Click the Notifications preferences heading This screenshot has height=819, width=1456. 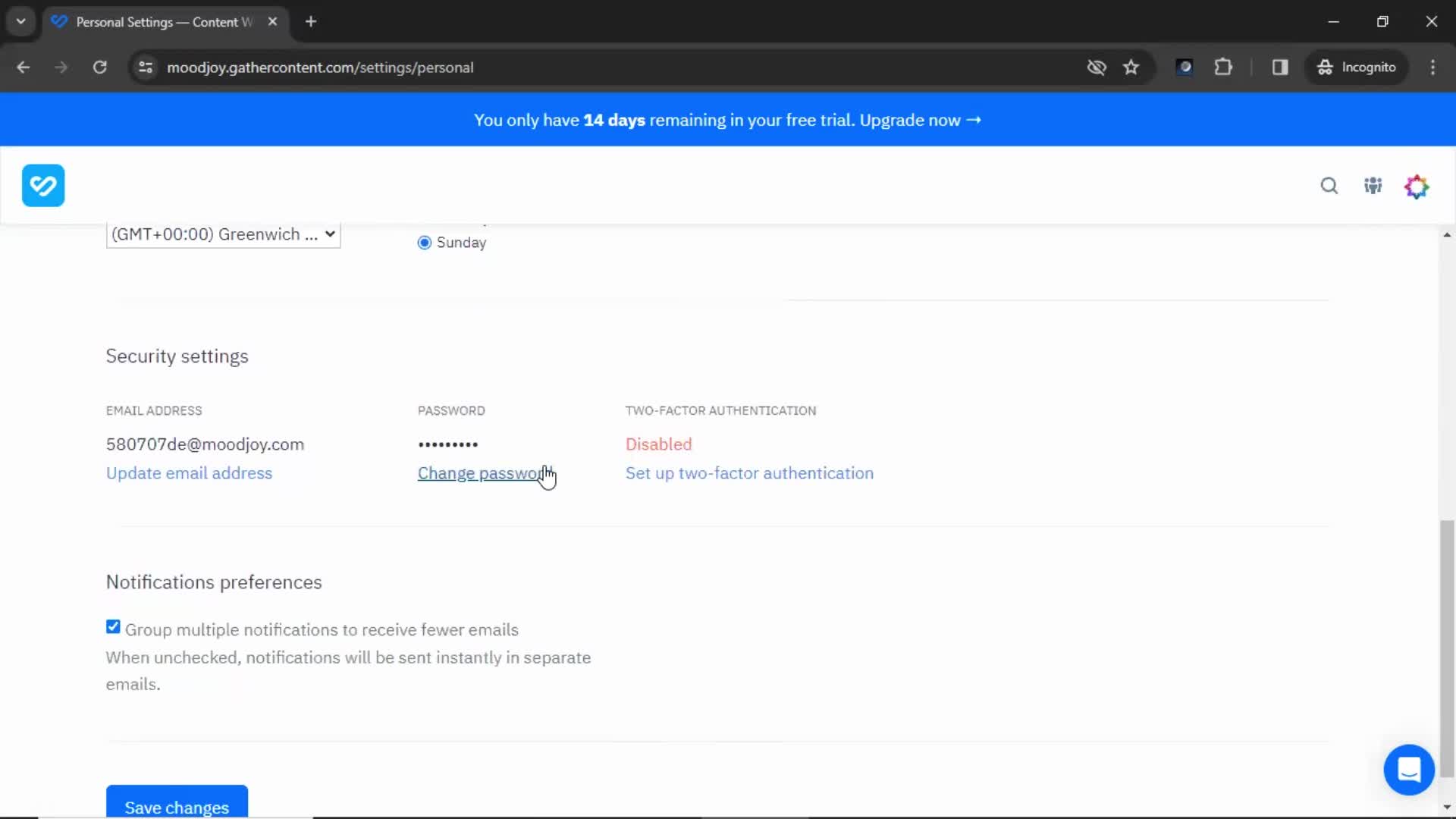click(214, 582)
